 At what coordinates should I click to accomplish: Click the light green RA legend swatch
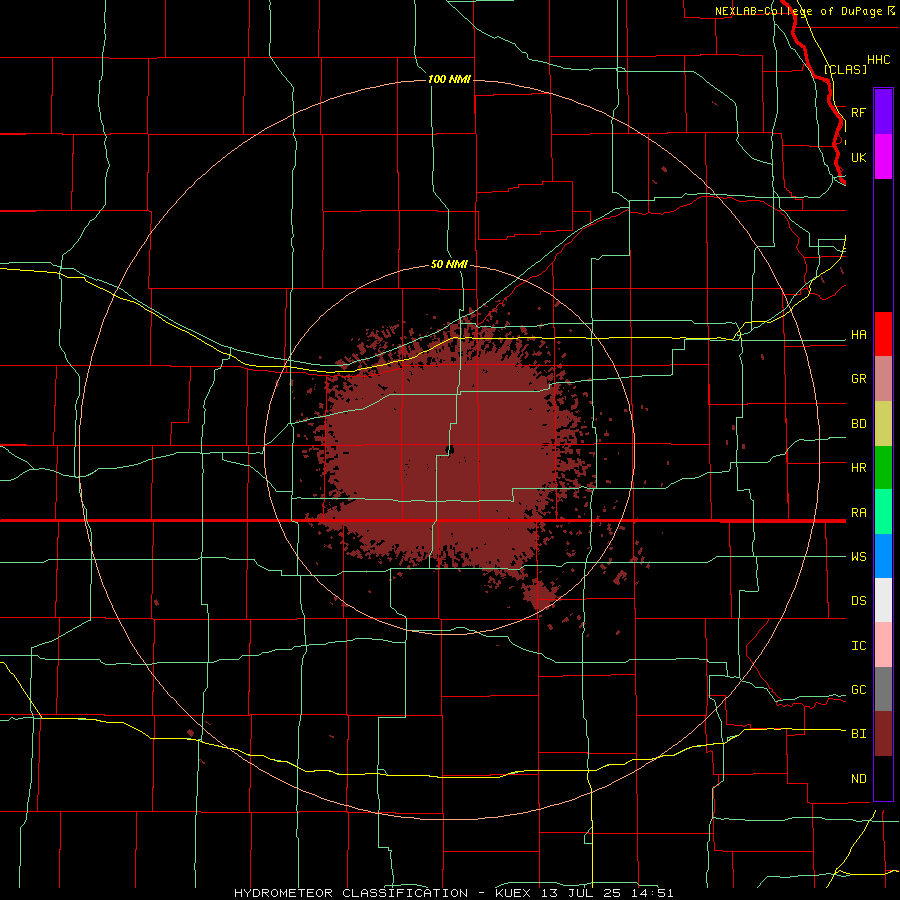pyautogui.click(x=883, y=512)
